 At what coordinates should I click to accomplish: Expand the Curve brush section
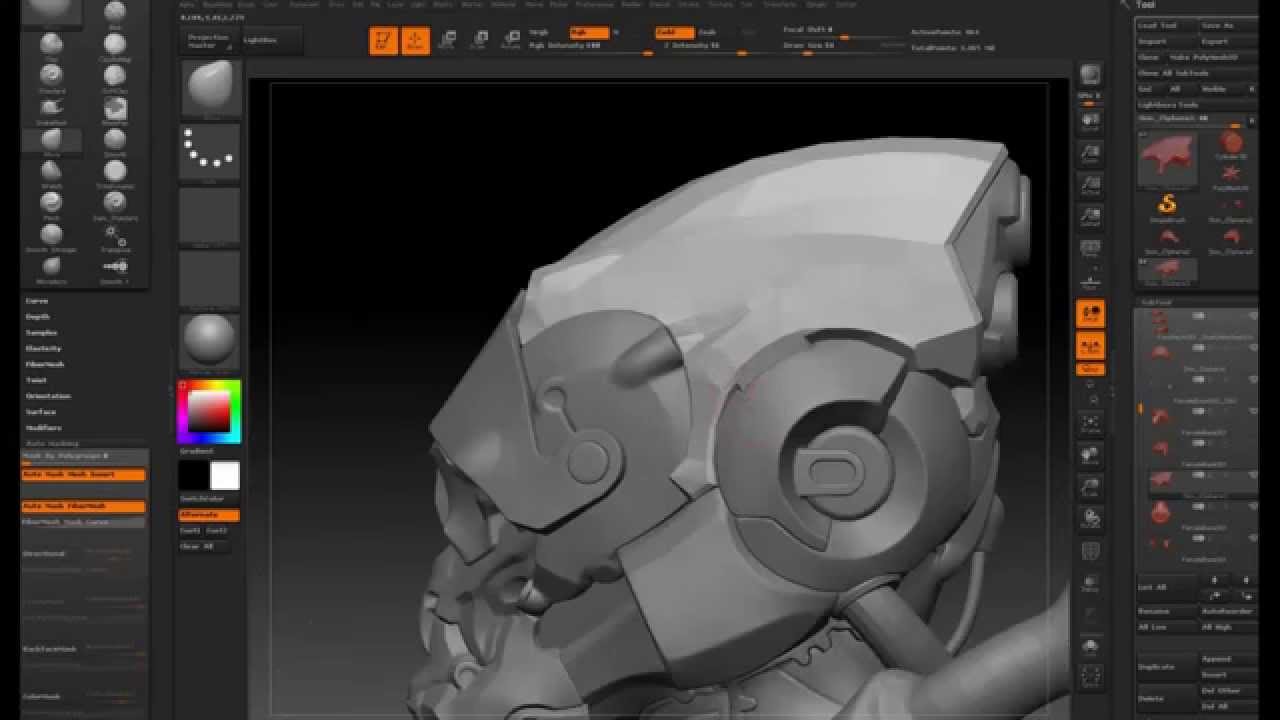[x=37, y=301]
